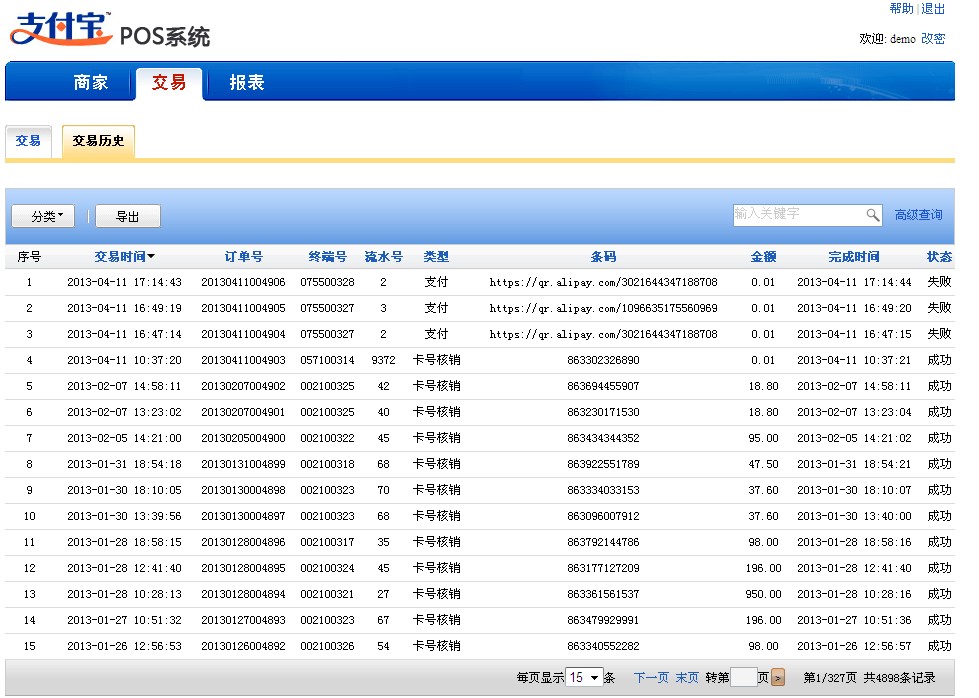Sort by 条码 column header
Image resolution: width=979 pixels, height=698 pixels.
(x=603, y=257)
